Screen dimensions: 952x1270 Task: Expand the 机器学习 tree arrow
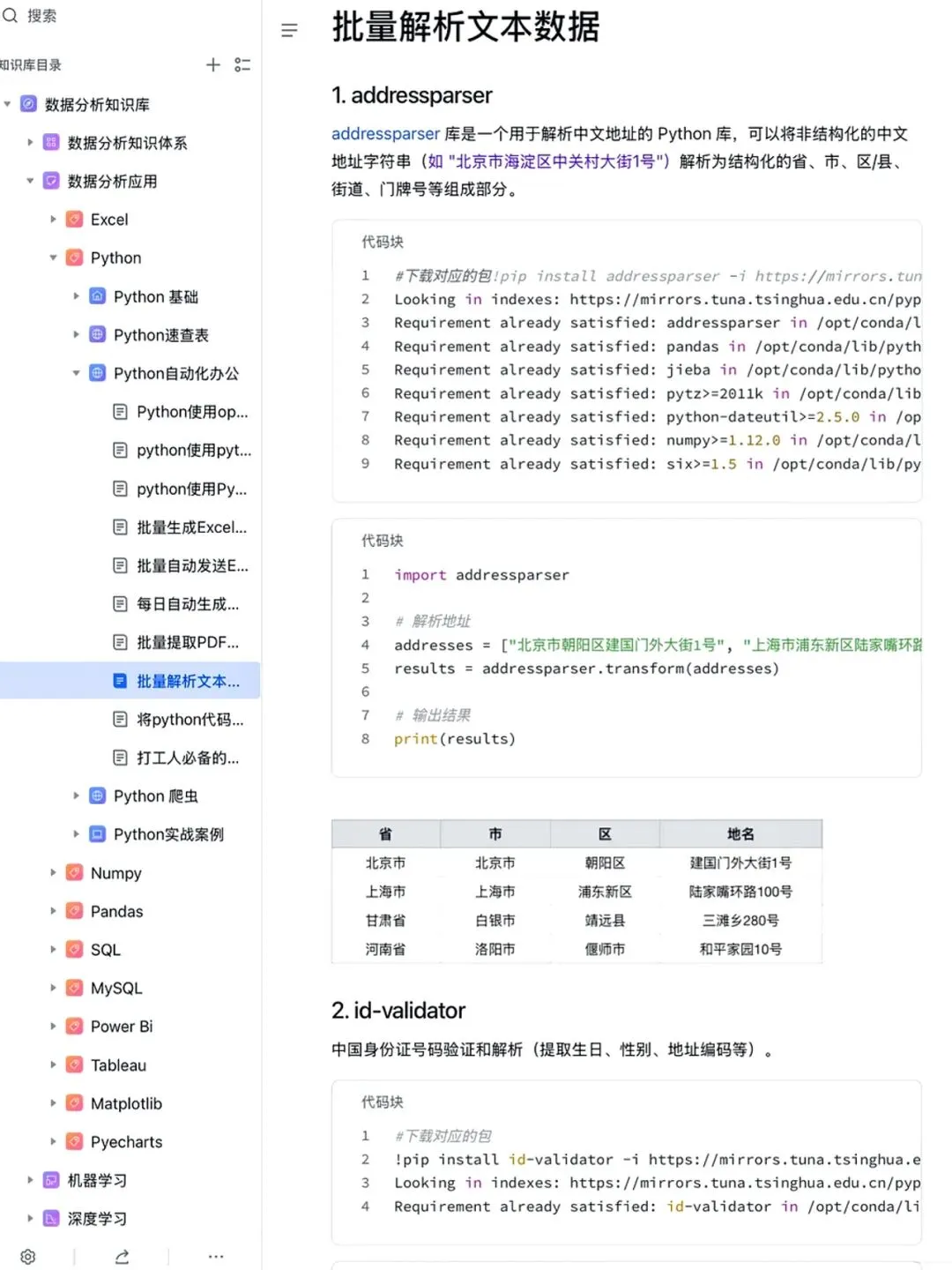click(30, 1180)
